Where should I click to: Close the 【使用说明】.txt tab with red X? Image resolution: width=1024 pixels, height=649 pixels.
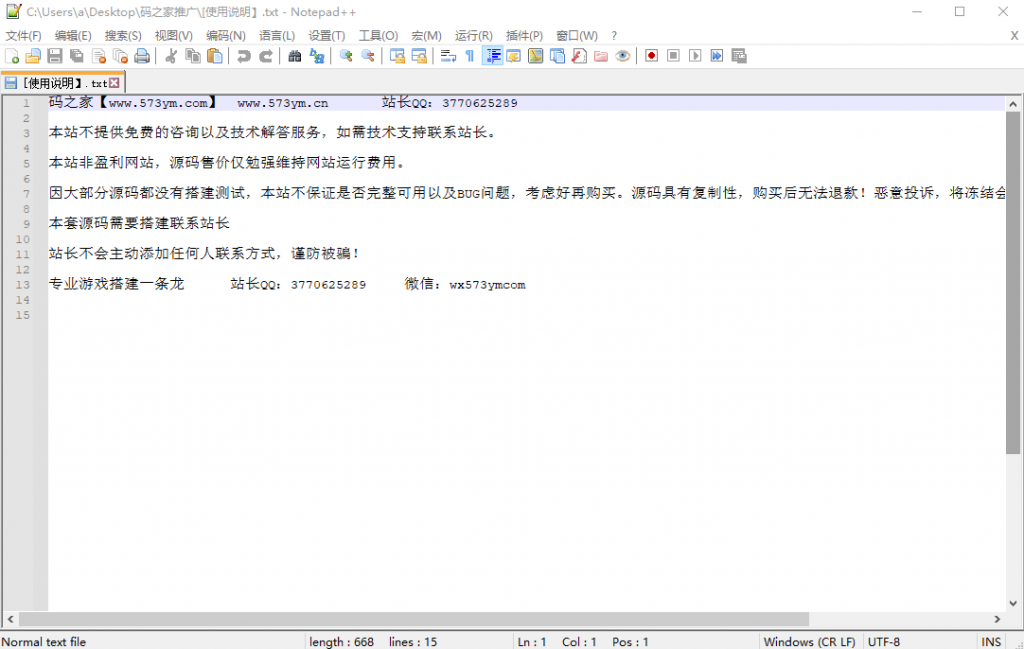tap(114, 83)
